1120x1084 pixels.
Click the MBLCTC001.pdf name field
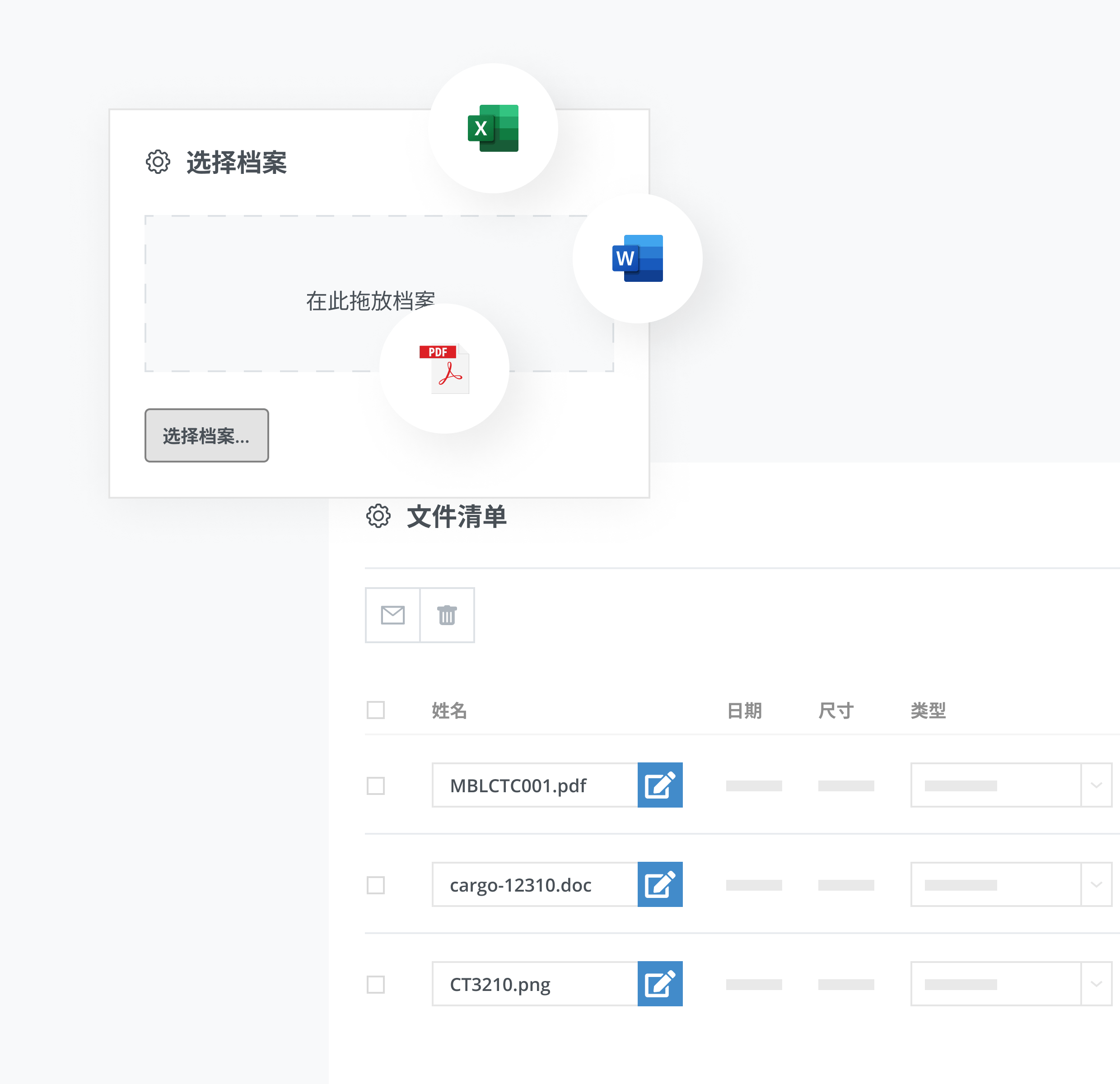[x=535, y=785]
